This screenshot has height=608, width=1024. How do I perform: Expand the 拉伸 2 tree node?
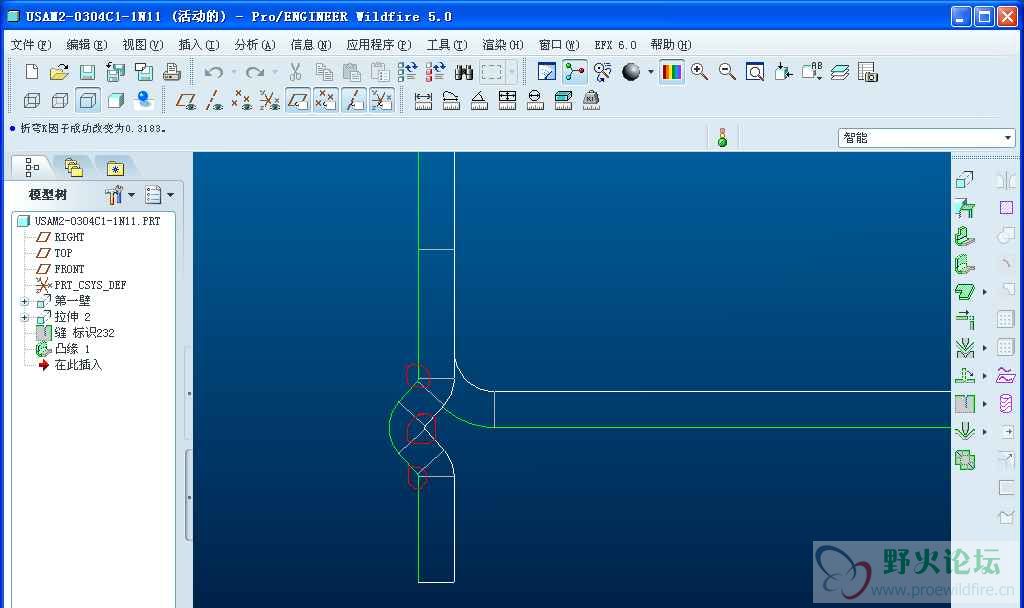(25, 317)
